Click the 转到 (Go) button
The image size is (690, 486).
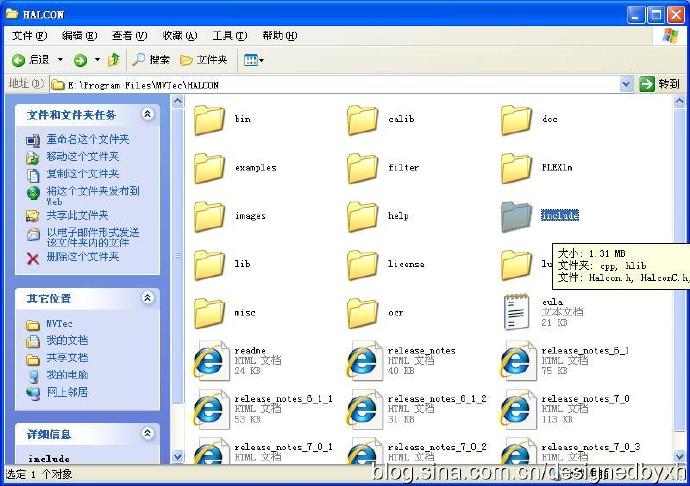[660, 84]
